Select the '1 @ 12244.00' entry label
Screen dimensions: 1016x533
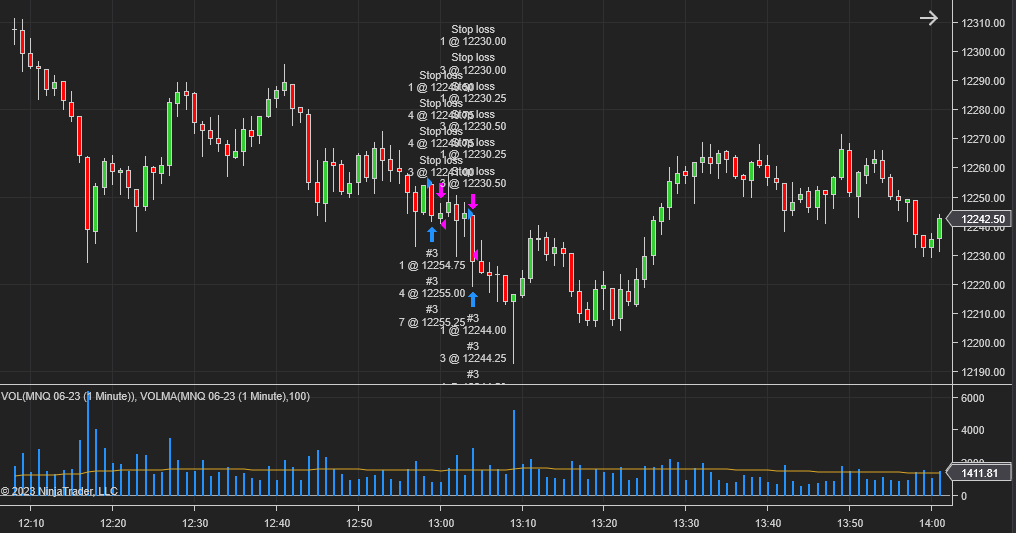[473, 330]
